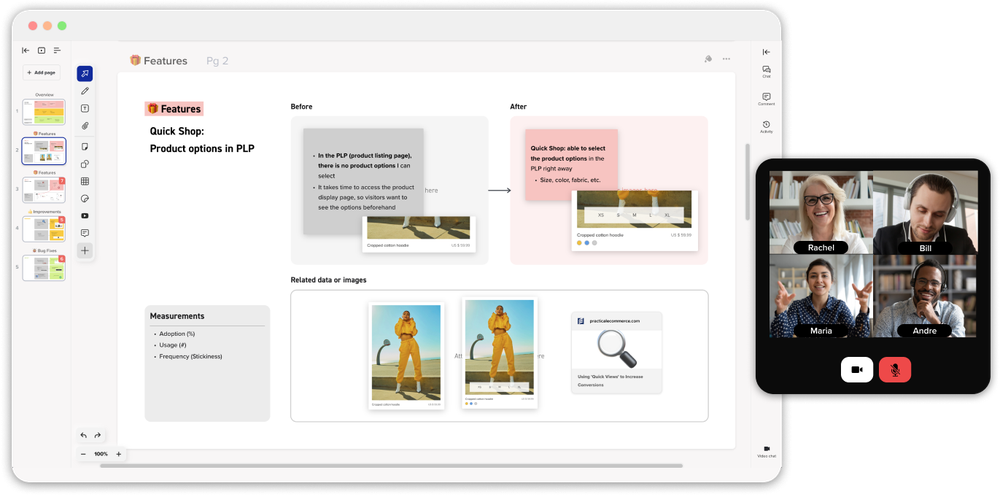
Task: Click the yellow color dot in After card
Action: (x=580, y=243)
